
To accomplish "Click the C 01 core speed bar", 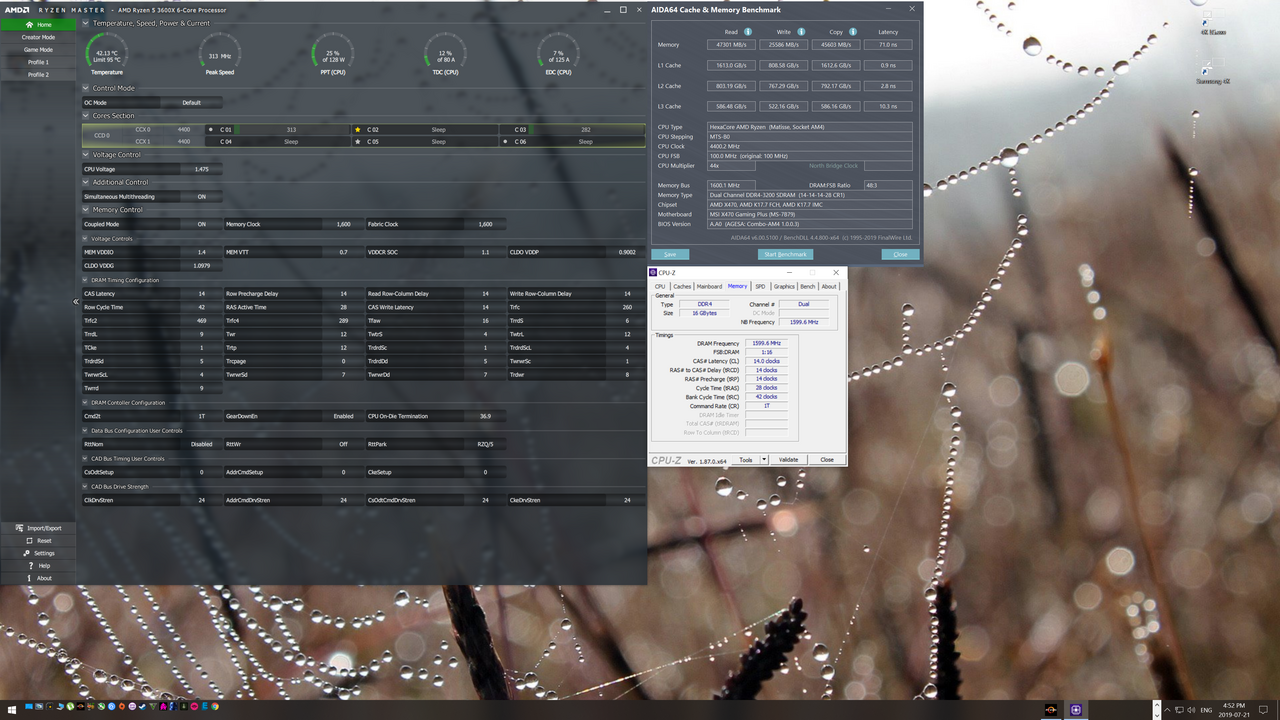I will tap(291, 130).
